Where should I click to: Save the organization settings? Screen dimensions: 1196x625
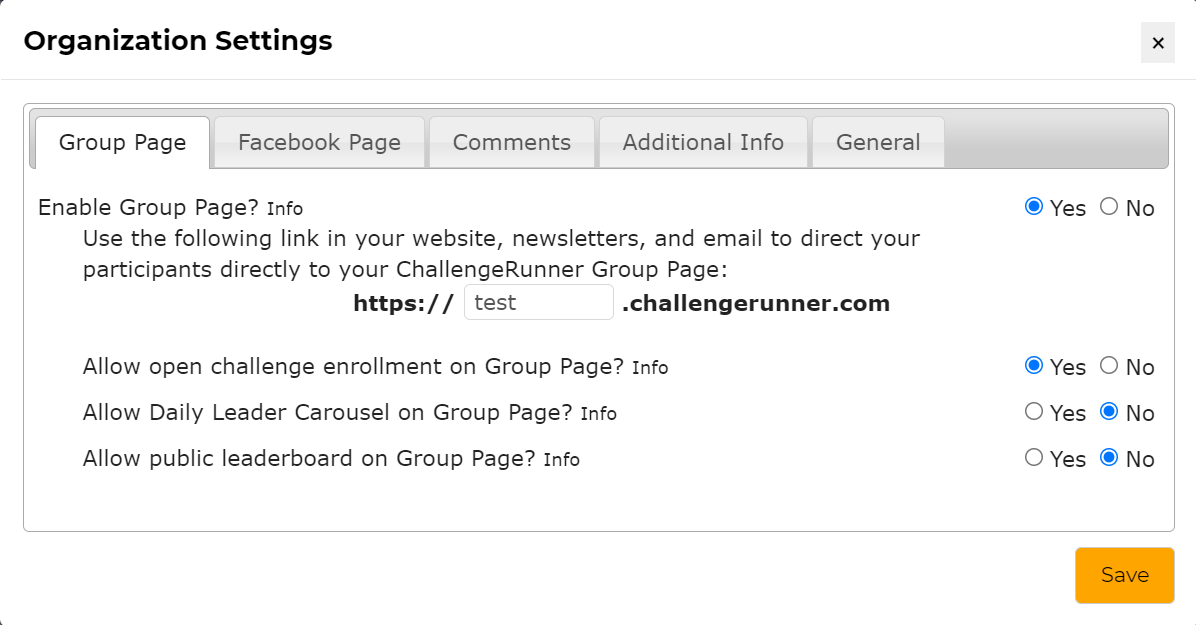pyautogui.click(x=1124, y=575)
